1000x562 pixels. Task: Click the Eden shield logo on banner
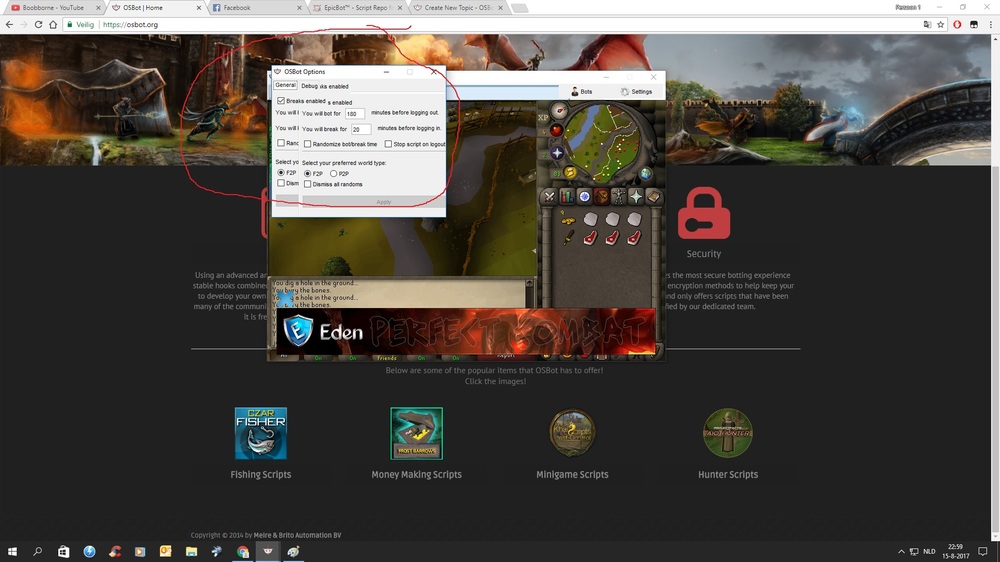298,330
